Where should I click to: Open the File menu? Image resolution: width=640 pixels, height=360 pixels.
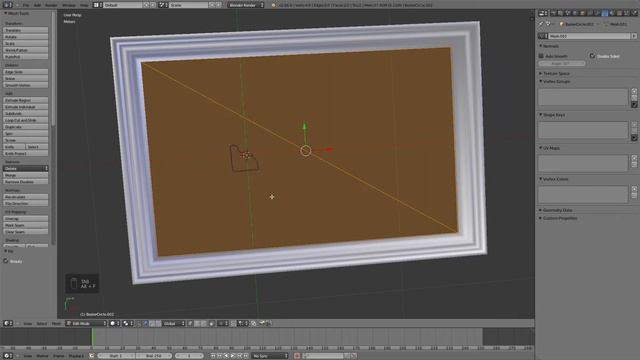point(26,5)
